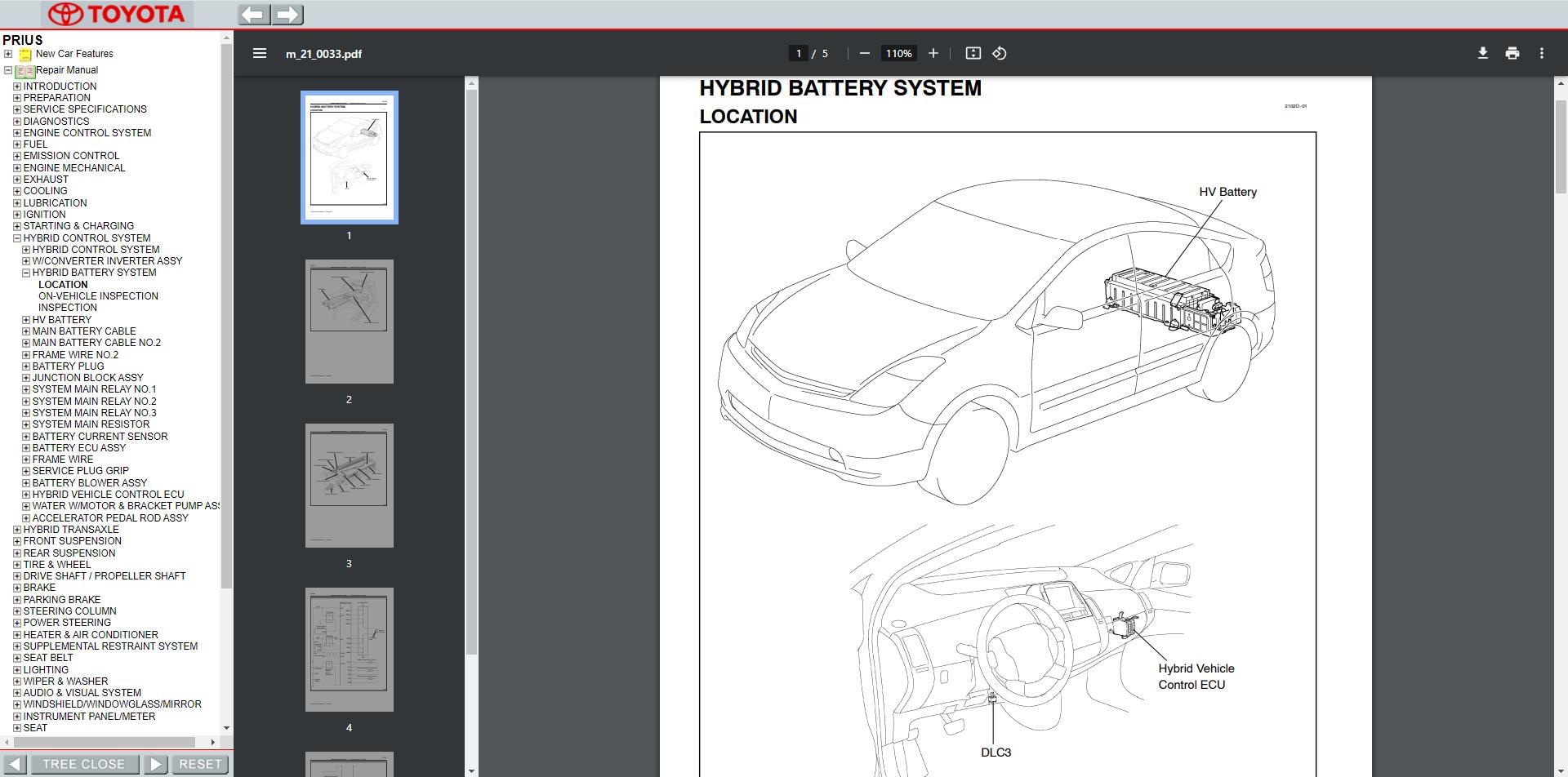The image size is (1568, 777).
Task: Click the Repair Manual open book icon
Action: click(x=24, y=71)
